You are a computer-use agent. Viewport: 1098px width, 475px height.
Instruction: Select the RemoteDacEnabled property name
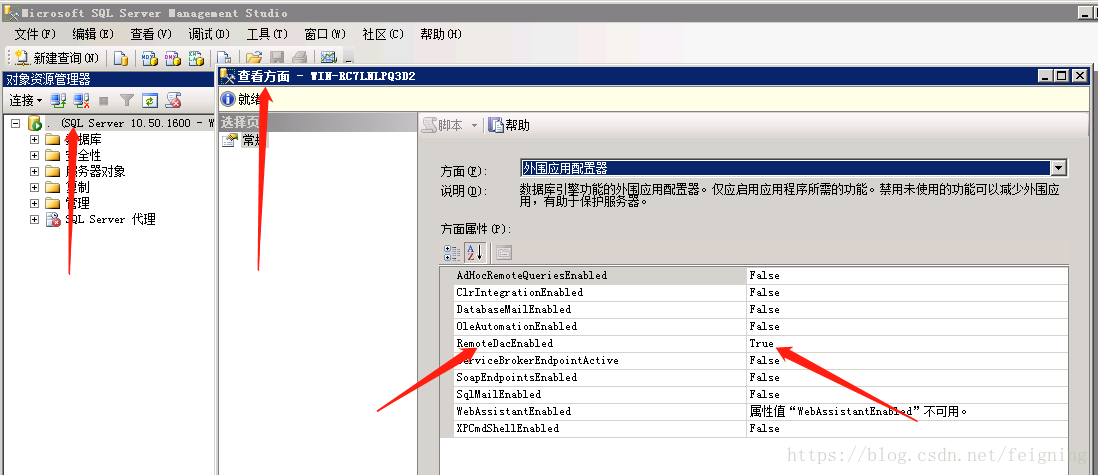504,343
